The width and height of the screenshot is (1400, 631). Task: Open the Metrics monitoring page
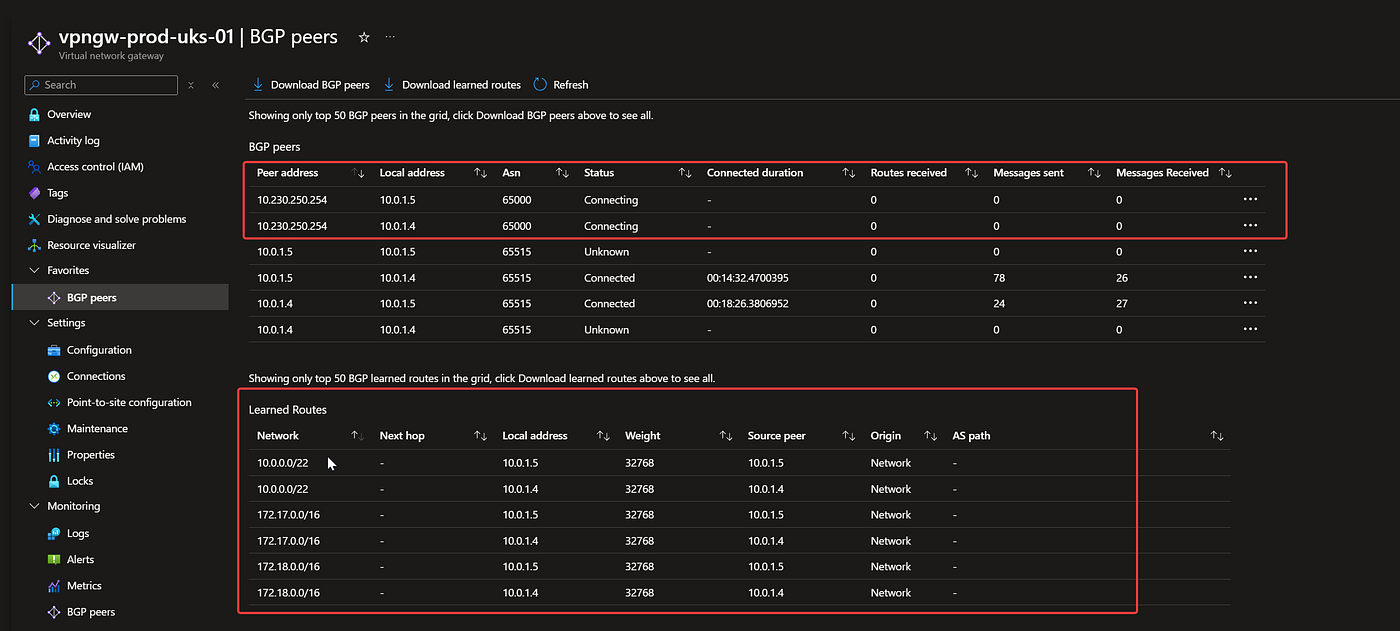(84, 586)
